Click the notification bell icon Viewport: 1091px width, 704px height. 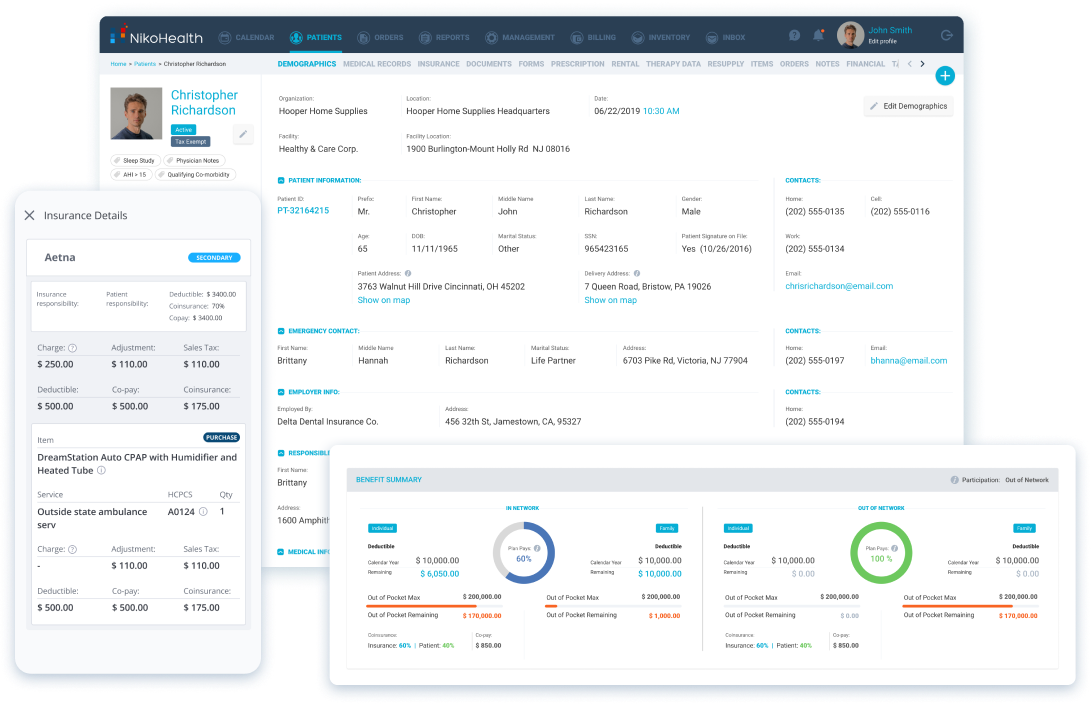pos(817,35)
